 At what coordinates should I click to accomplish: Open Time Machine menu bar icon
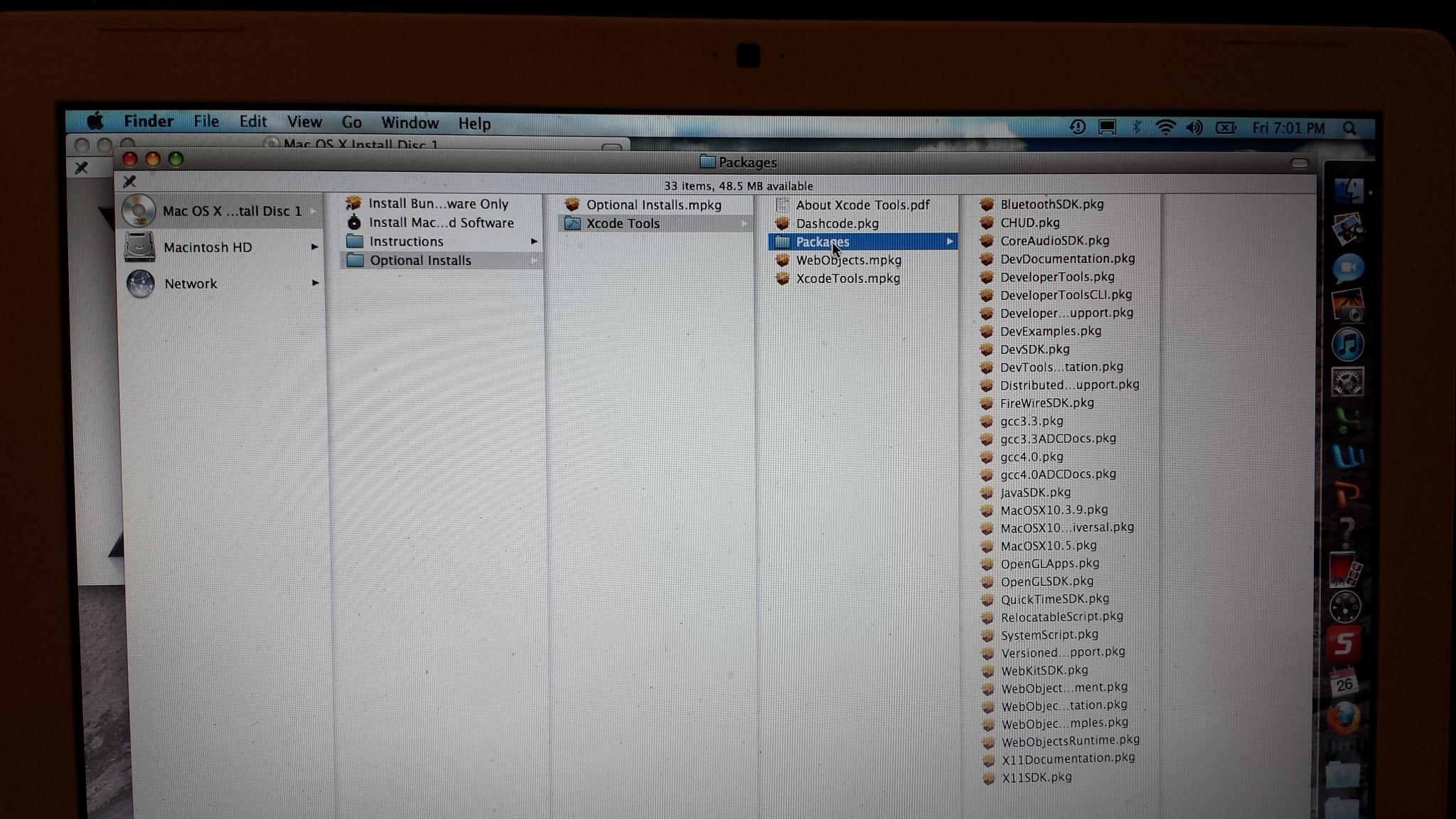coord(1077,127)
